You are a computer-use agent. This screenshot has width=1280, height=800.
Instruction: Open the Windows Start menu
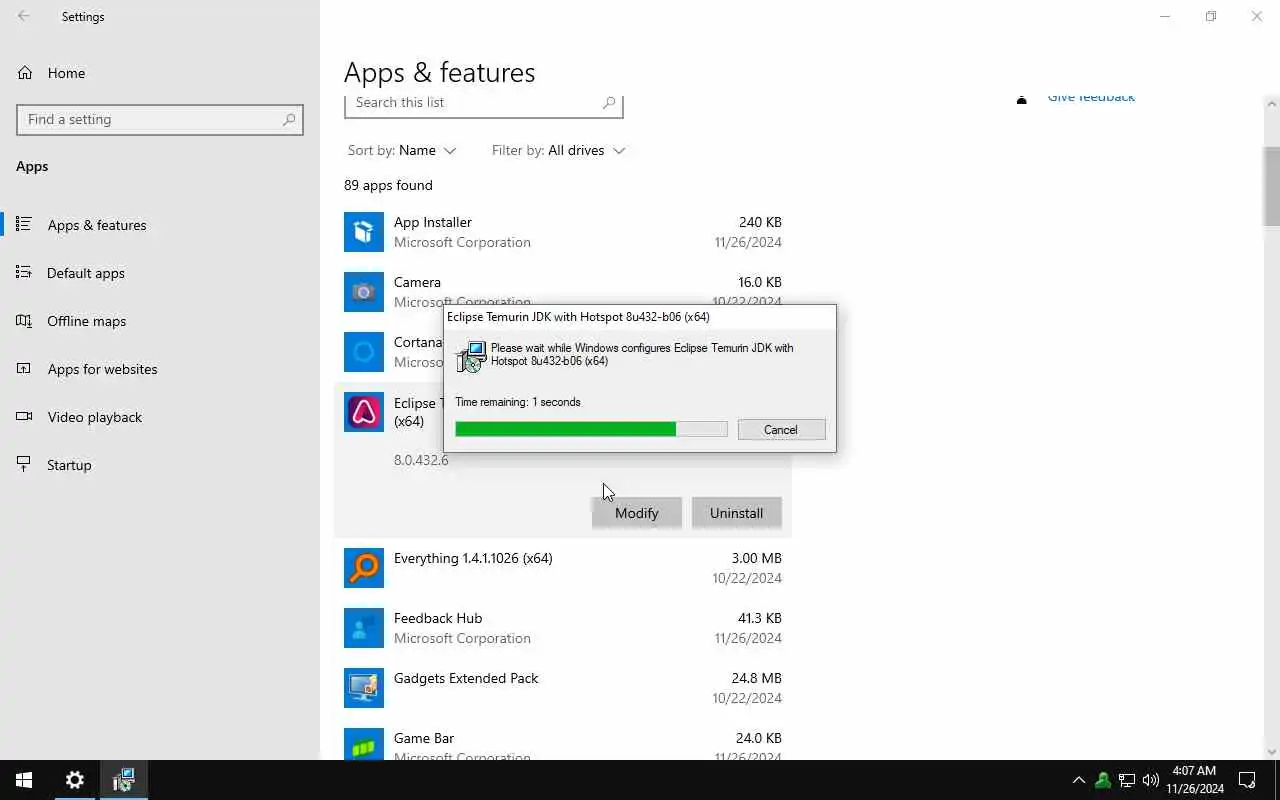pyautogui.click(x=24, y=780)
